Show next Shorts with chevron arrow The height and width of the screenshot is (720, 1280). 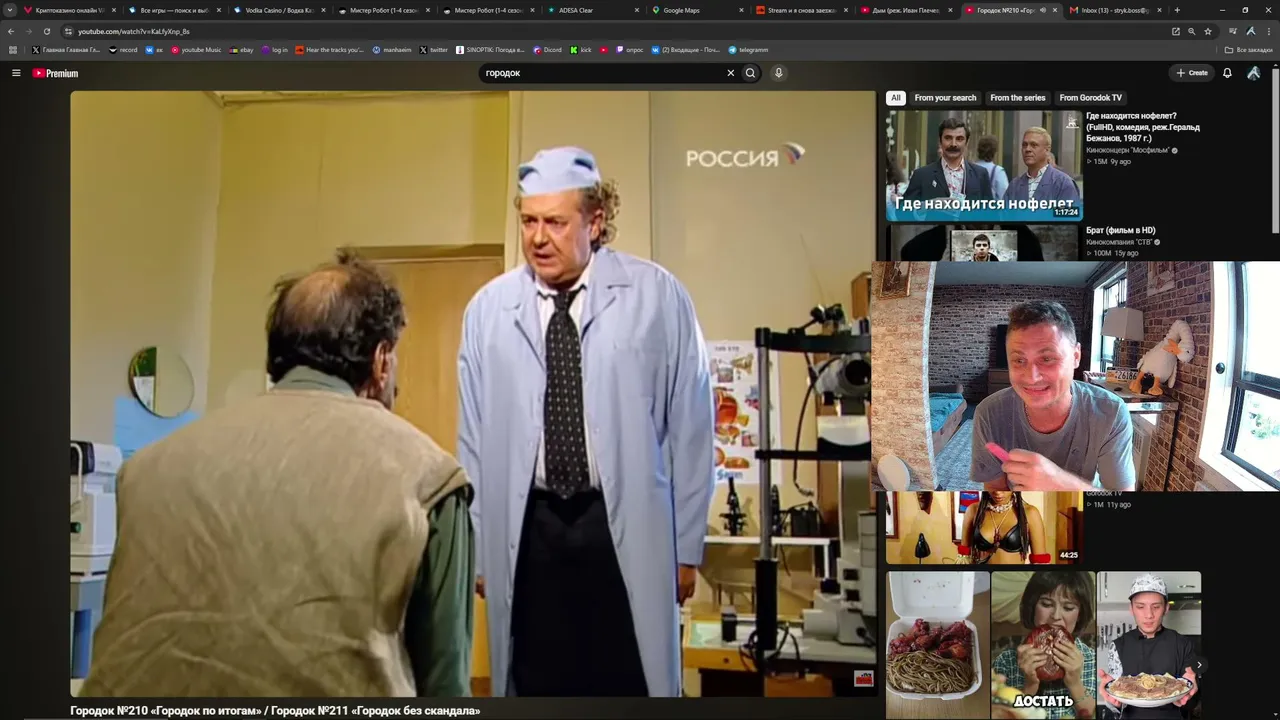coord(1199,665)
